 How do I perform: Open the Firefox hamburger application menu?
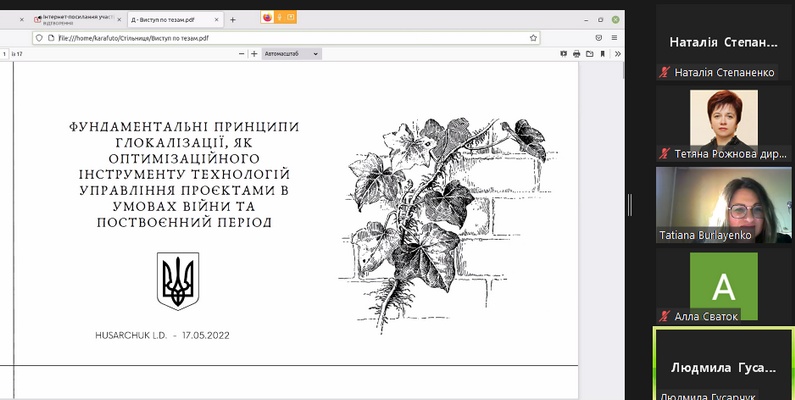tap(616, 37)
